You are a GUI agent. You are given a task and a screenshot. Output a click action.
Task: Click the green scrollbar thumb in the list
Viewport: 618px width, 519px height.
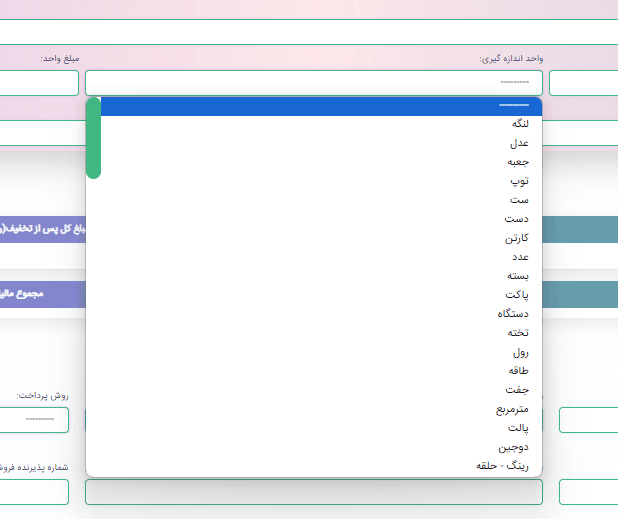[93, 138]
